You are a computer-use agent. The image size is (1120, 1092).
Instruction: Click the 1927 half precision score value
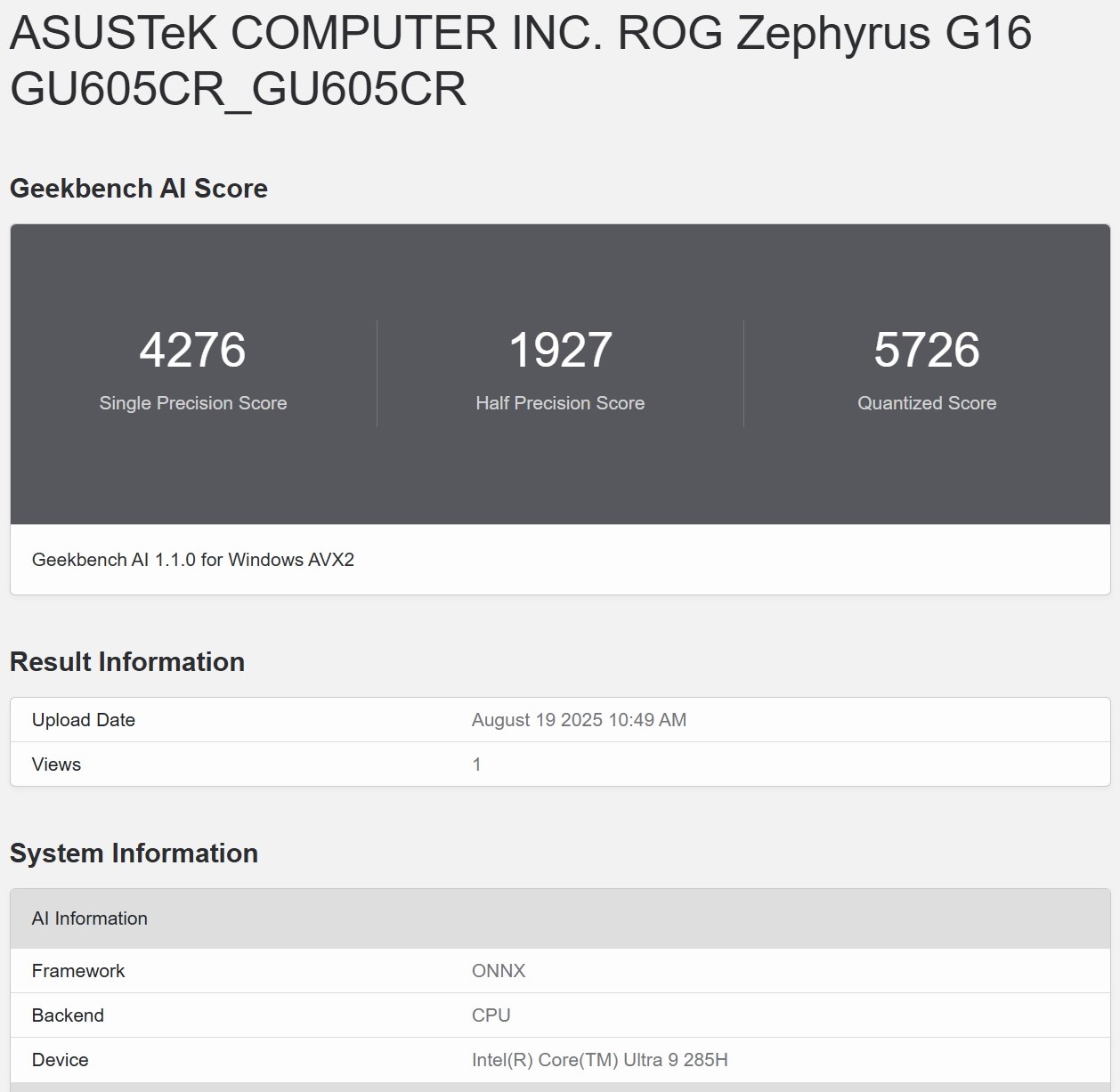point(560,350)
